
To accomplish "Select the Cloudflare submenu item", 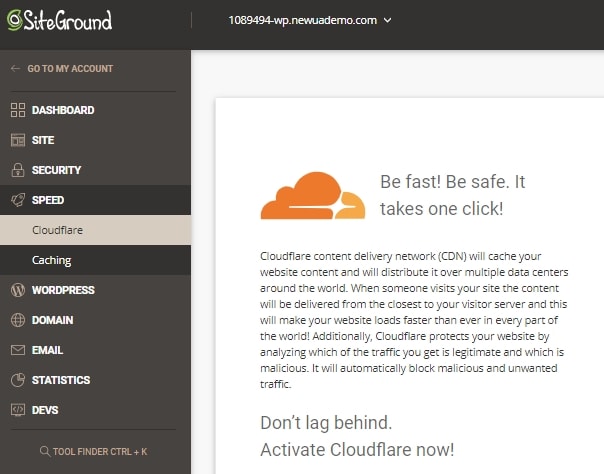I will (x=95, y=230).
